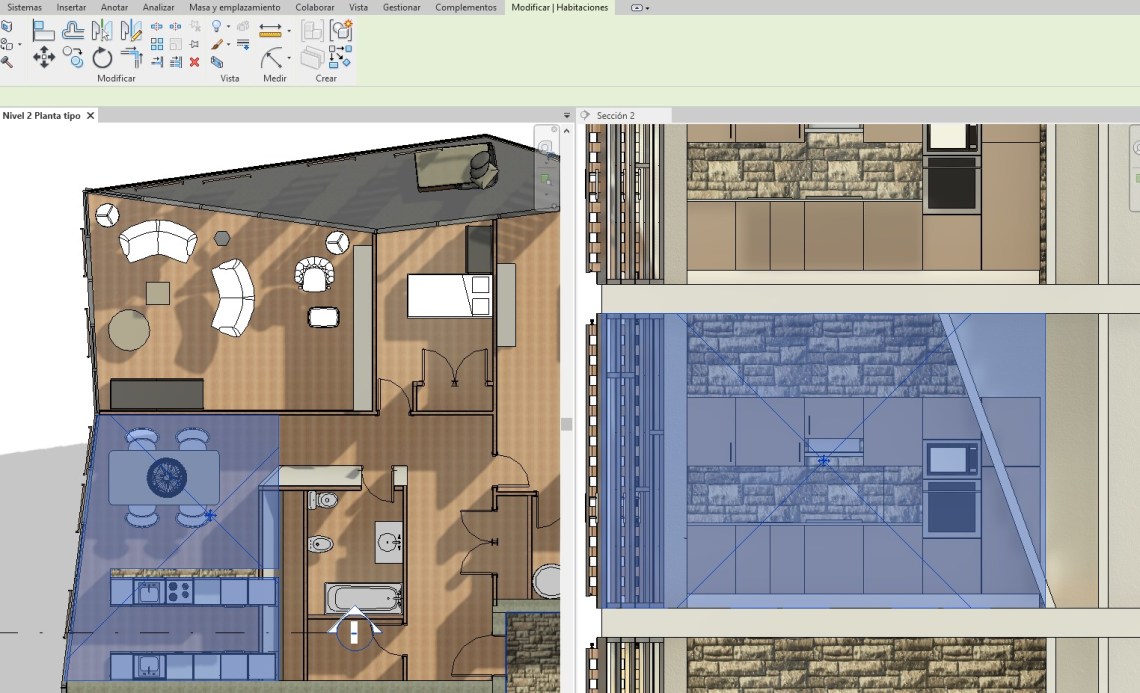
Task: Open the Gestionar ribbon tab
Action: [401, 8]
